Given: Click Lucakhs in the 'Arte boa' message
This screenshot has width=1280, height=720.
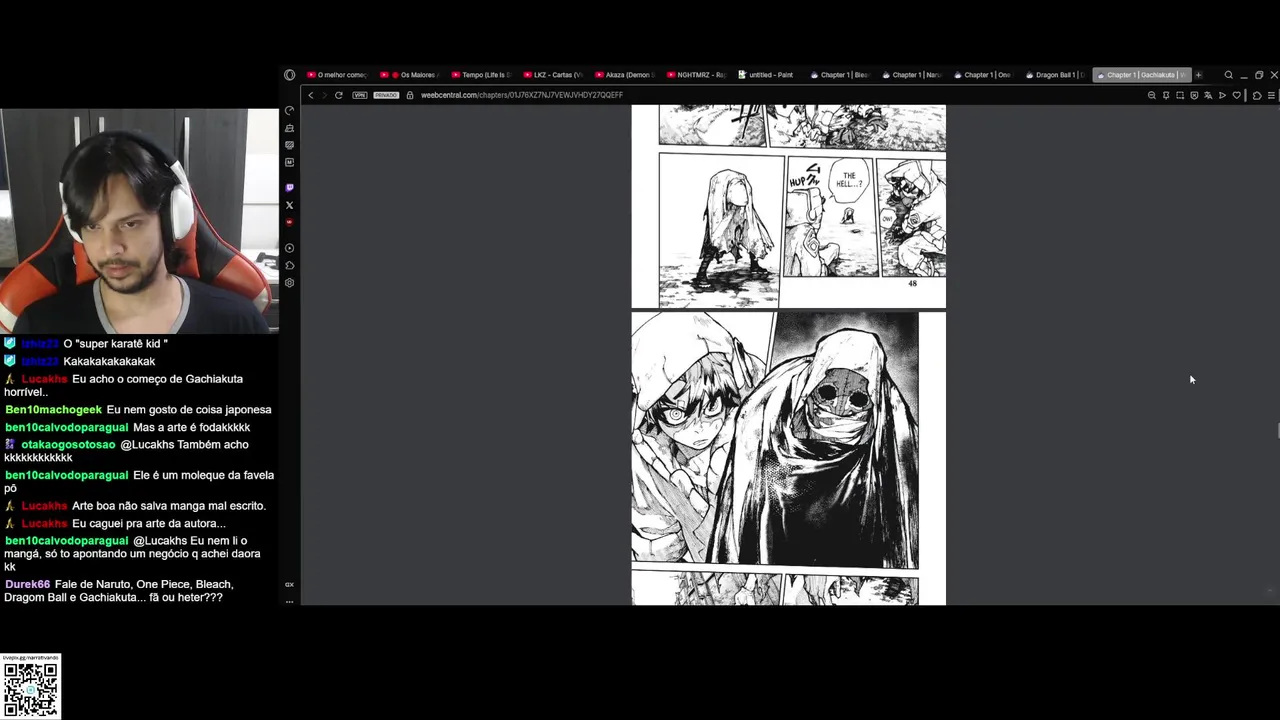Looking at the screenshot, I should (x=45, y=506).
